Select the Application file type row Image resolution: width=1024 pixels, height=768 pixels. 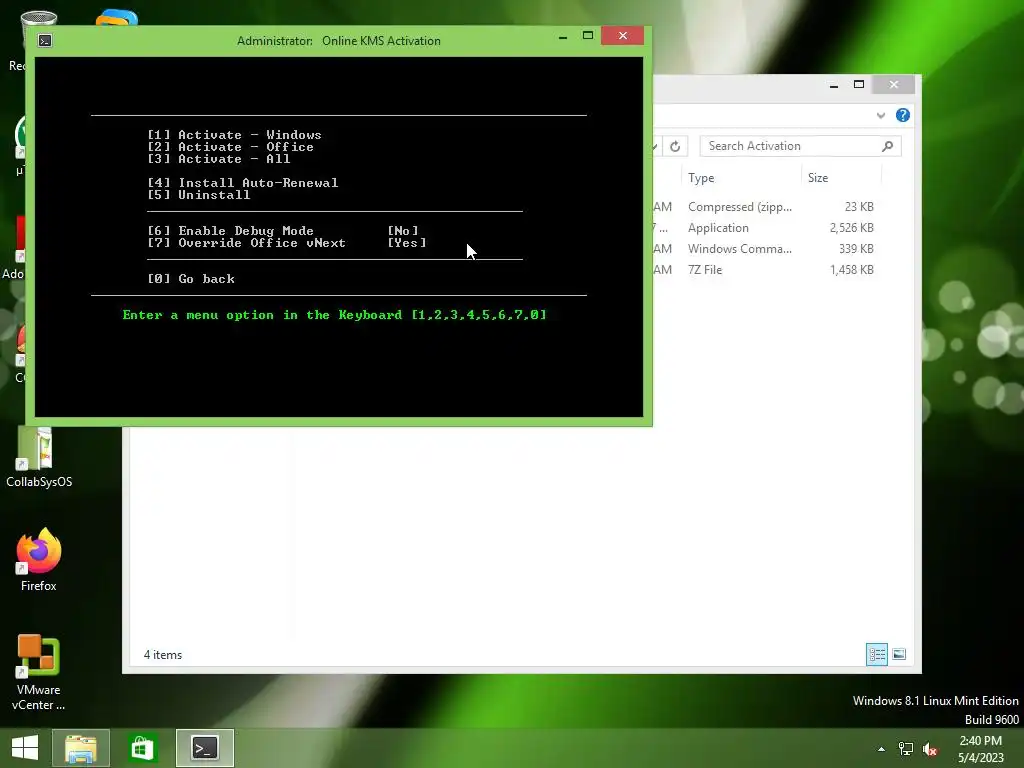pos(718,228)
